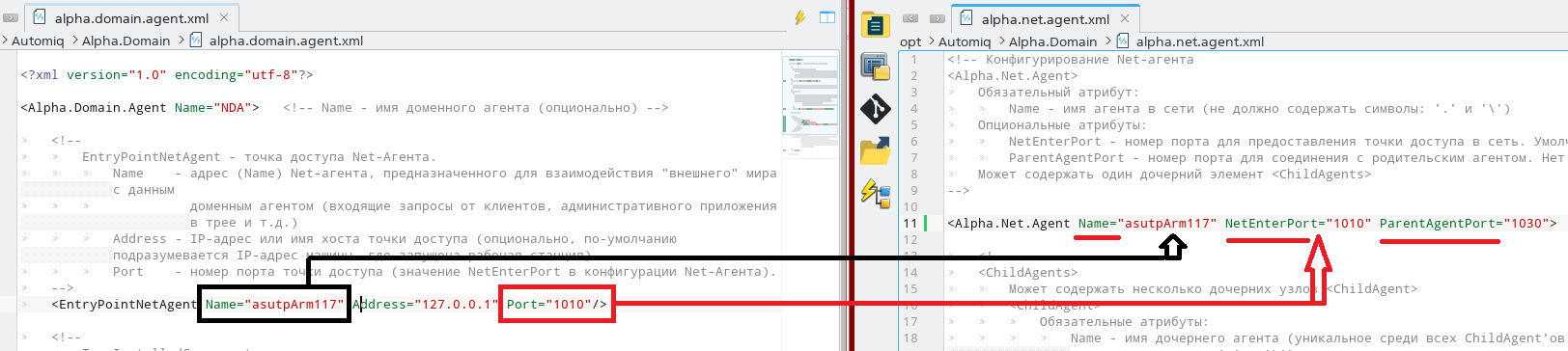Close the alpha.domain.agent.xml tab
The image size is (1568, 351).
coord(224,17)
